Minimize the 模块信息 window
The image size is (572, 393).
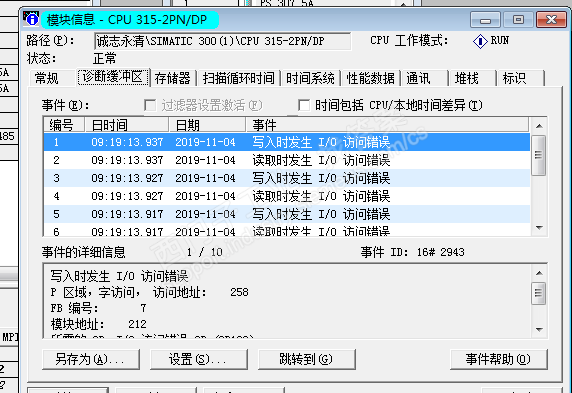pyautogui.click(x=485, y=20)
